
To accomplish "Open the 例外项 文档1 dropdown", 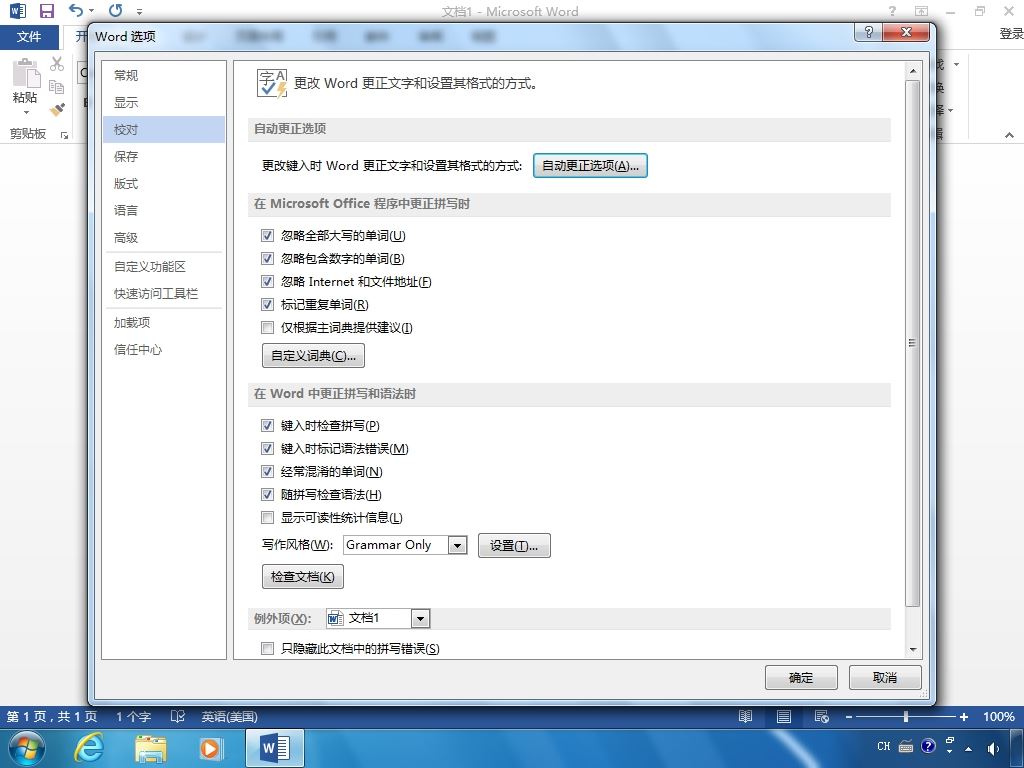I will [x=421, y=618].
